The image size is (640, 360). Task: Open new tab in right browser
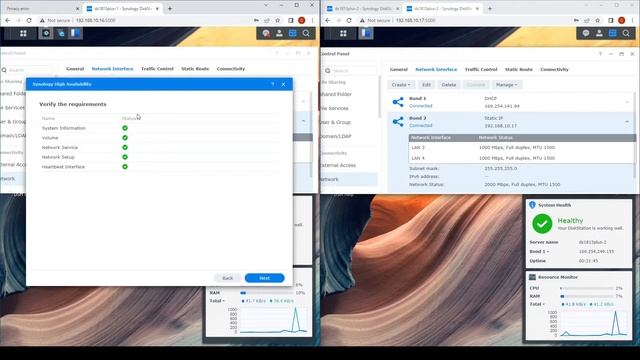(490, 9)
